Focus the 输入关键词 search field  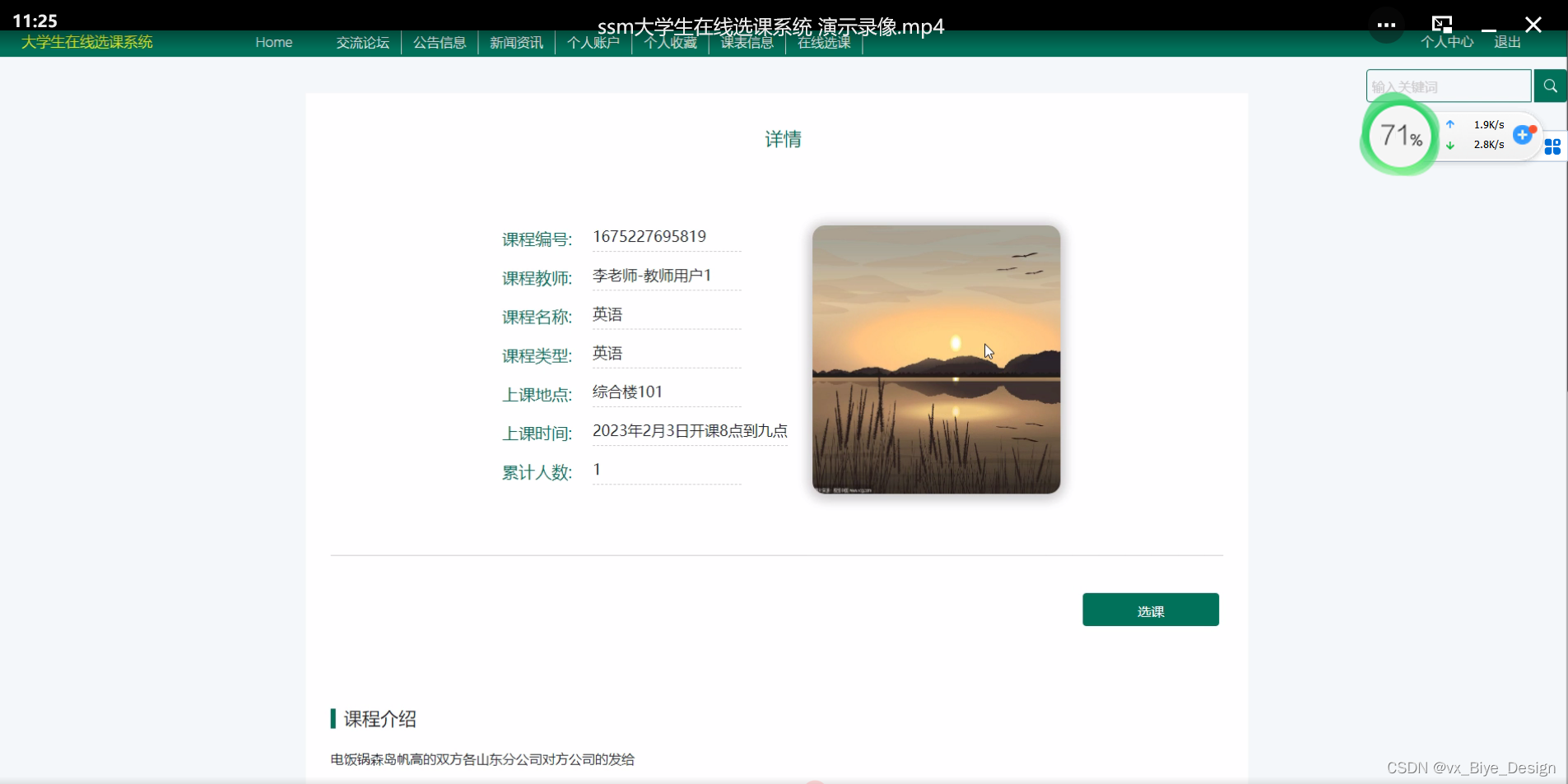tap(1449, 86)
